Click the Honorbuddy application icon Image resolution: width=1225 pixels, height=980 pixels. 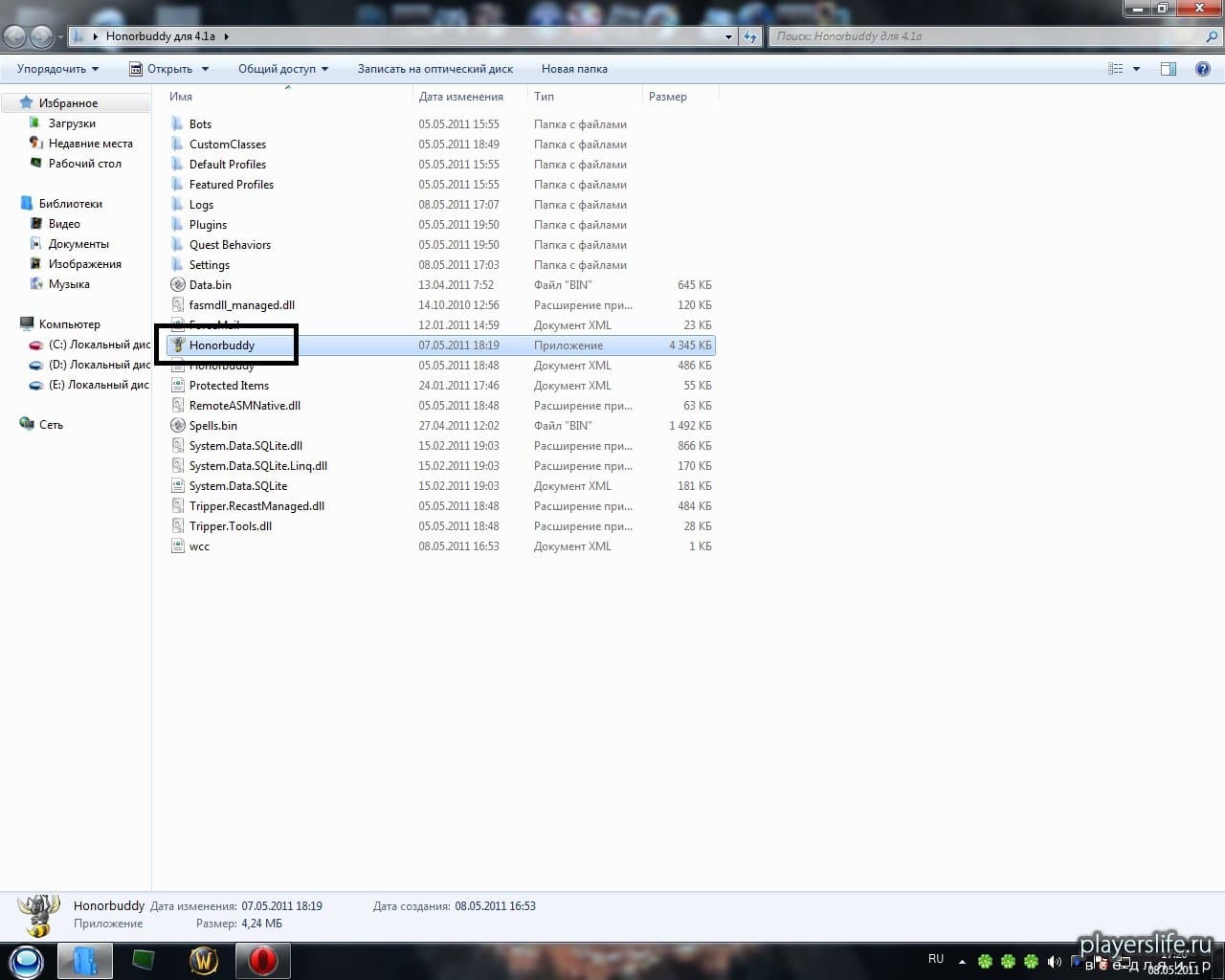(177, 345)
